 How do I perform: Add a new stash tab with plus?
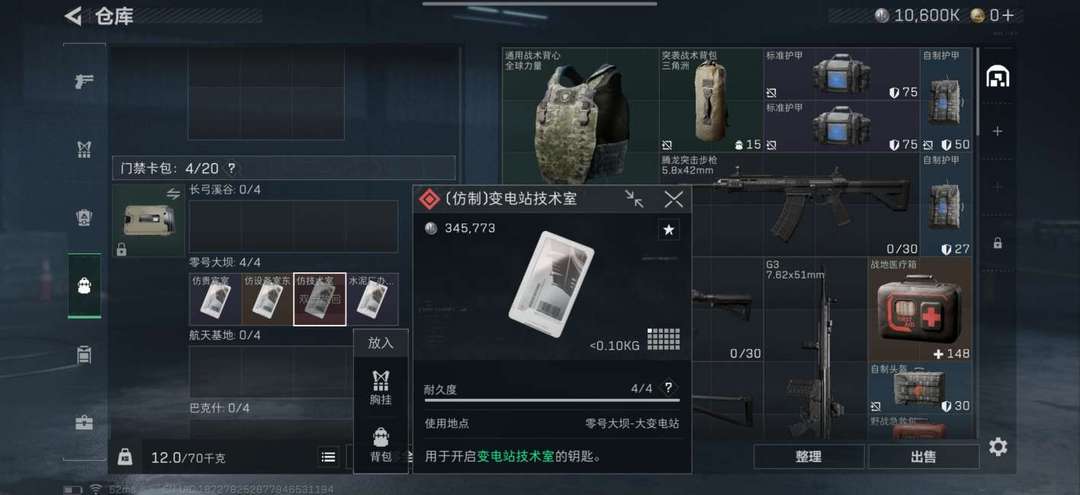click(x=997, y=131)
